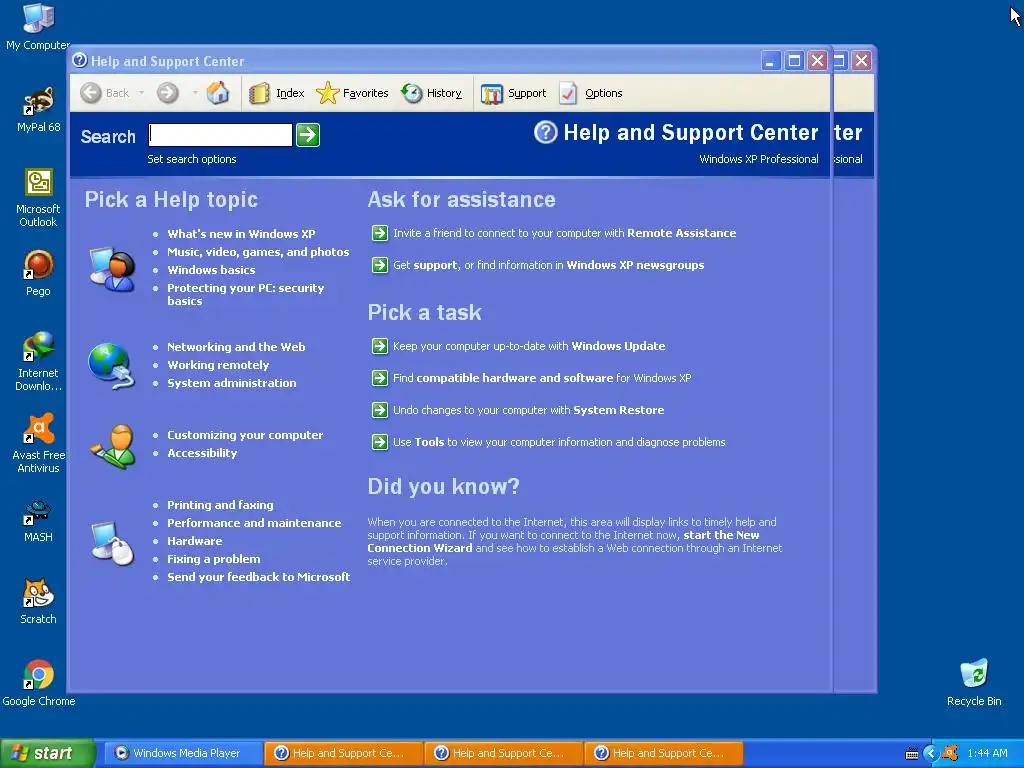Click the green arrow beside Get support
The image size is (1024, 768).
(379, 265)
